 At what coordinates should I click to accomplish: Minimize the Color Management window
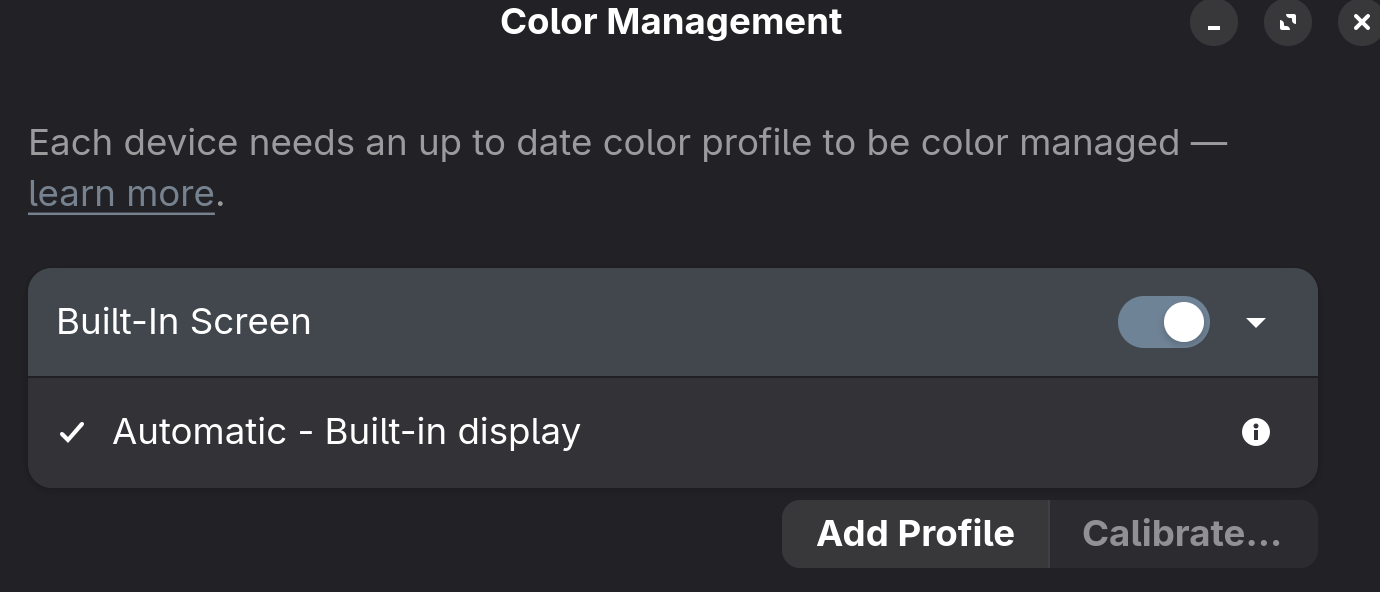tap(1214, 23)
